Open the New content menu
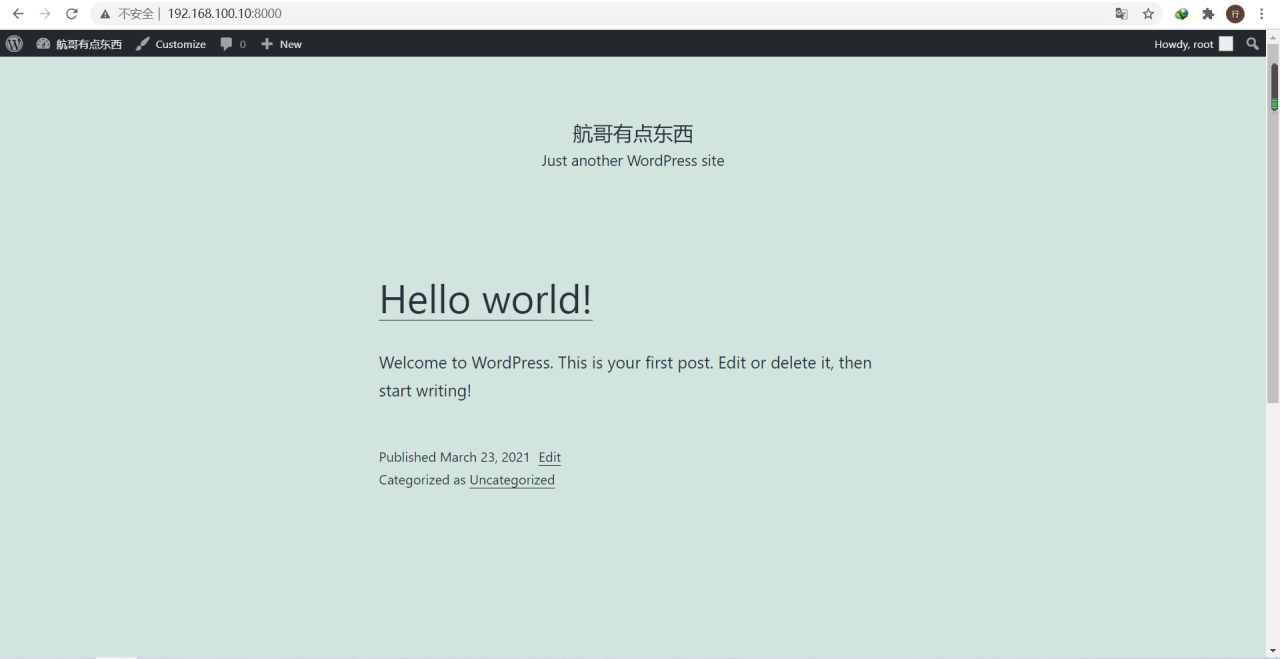The width and height of the screenshot is (1280, 659). [x=281, y=44]
